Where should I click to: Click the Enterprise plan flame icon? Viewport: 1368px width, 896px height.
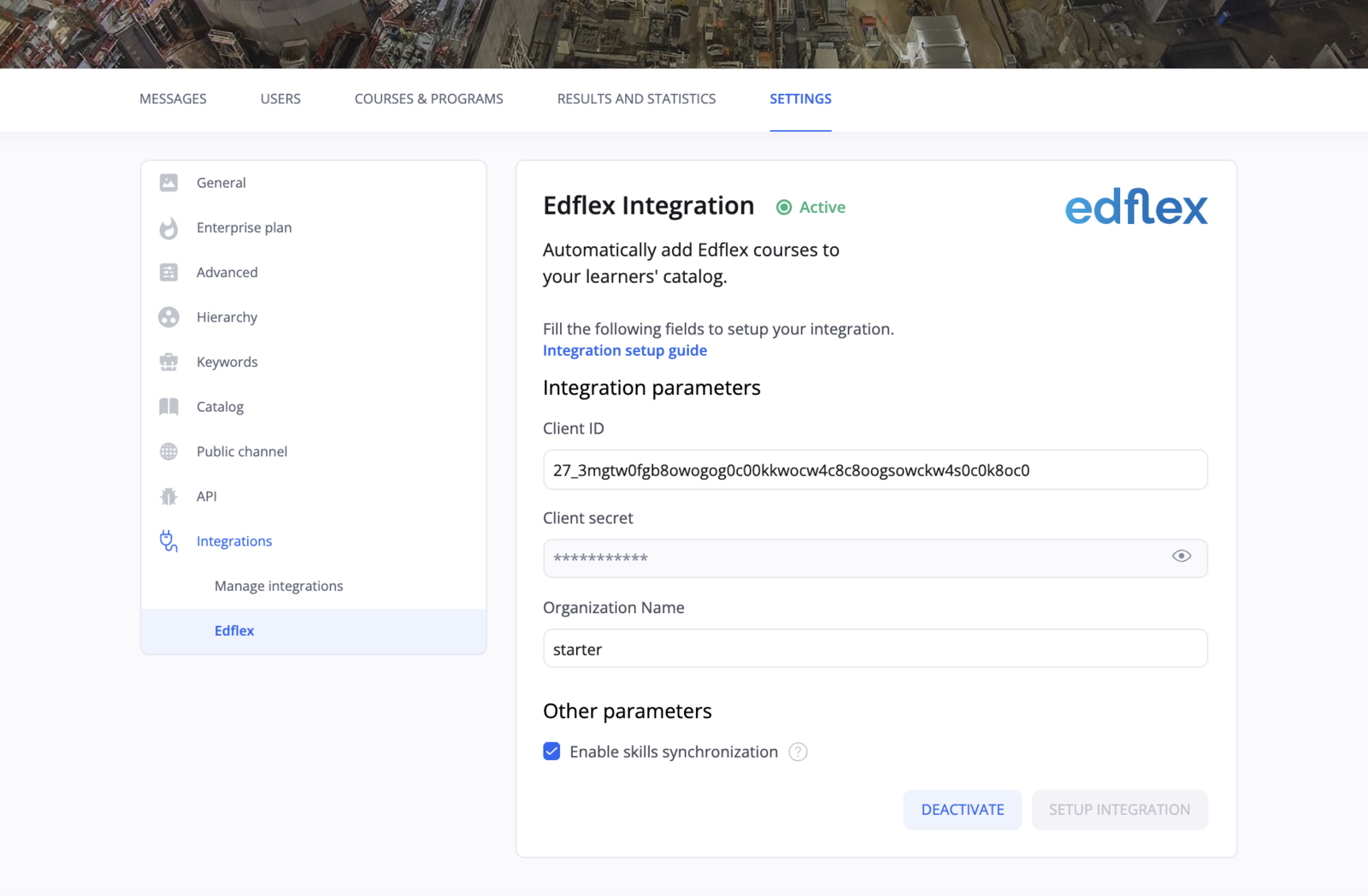pyautogui.click(x=168, y=227)
